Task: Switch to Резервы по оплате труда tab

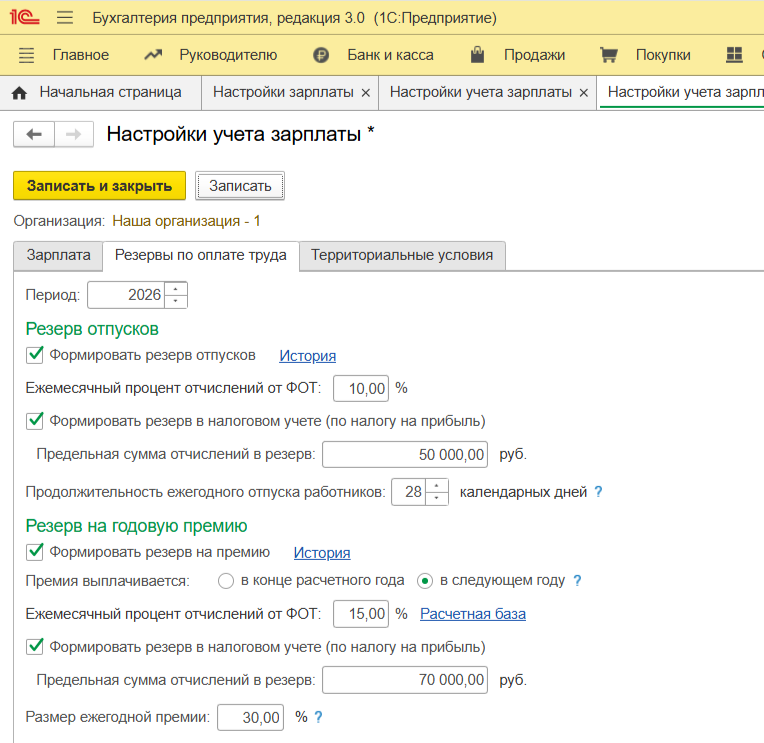Action: click(201, 255)
